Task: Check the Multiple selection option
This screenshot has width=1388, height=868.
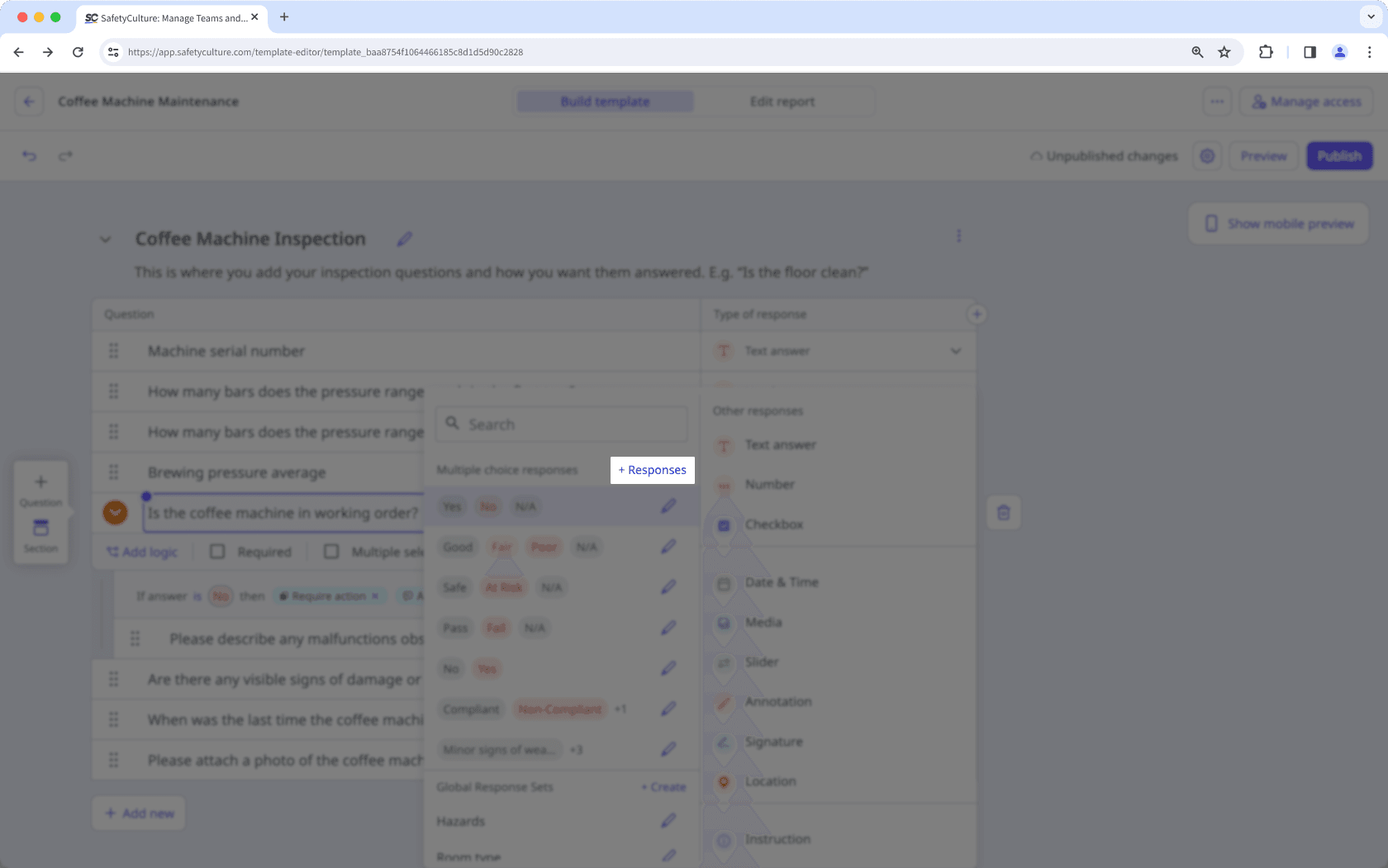Action: pos(331,552)
